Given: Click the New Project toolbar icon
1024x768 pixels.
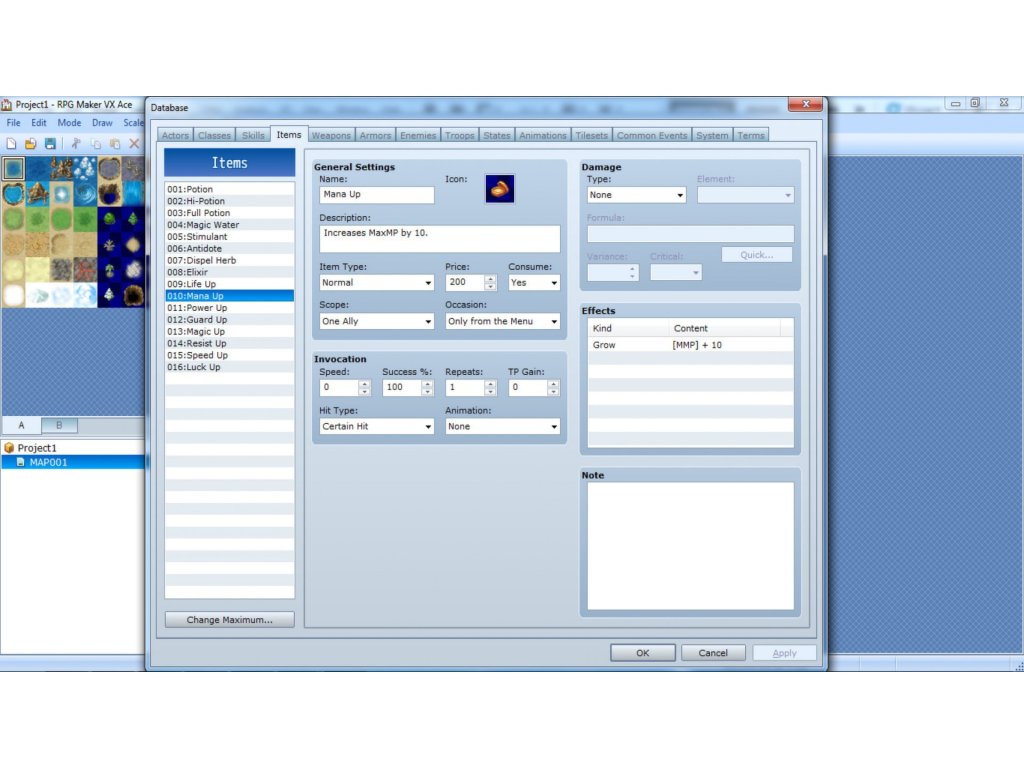Looking at the screenshot, I should click(x=11, y=144).
